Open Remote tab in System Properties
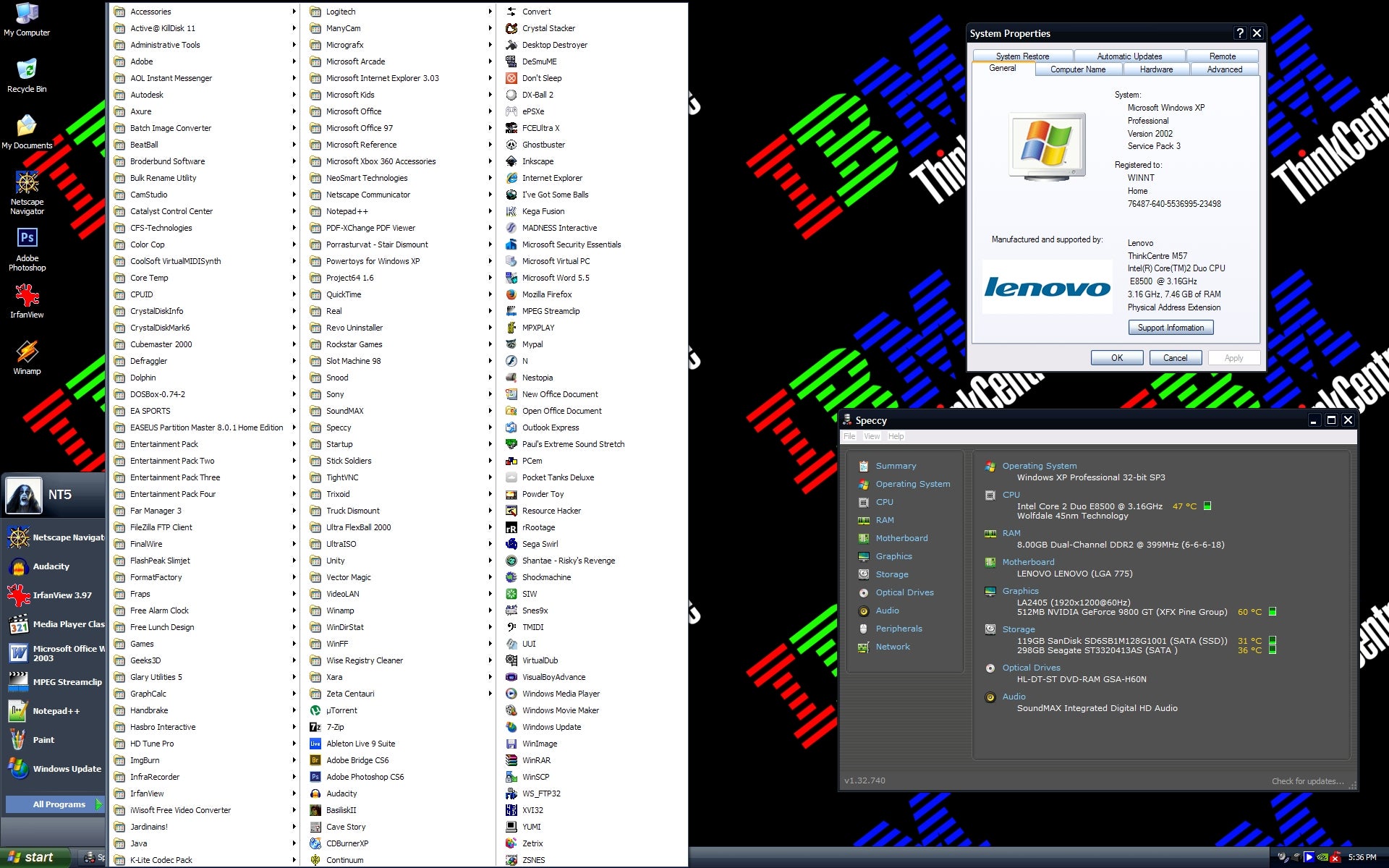 [1222, 56]
